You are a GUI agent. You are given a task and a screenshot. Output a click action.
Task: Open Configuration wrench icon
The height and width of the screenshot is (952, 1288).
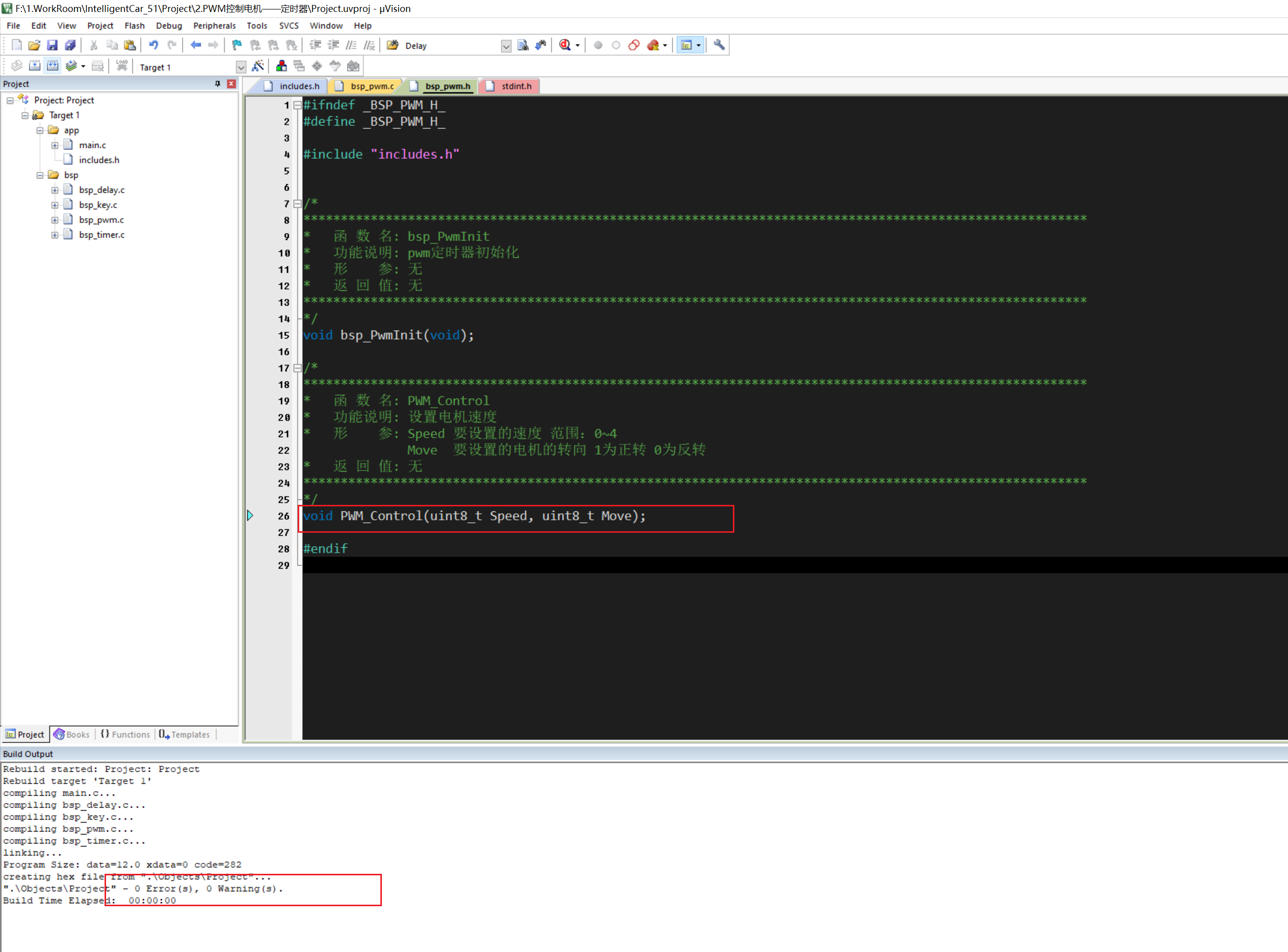(x=719, y=45)
